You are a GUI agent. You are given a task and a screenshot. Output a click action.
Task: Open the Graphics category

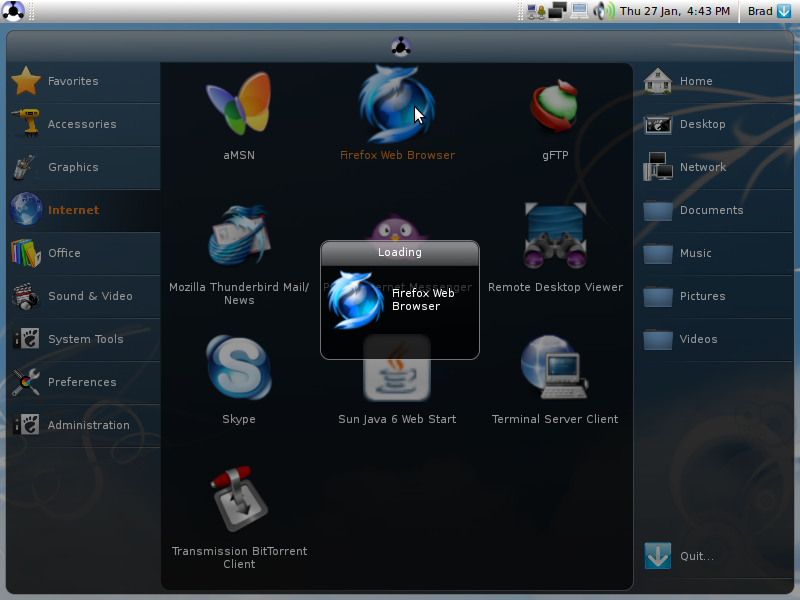[x=84, y=167]
